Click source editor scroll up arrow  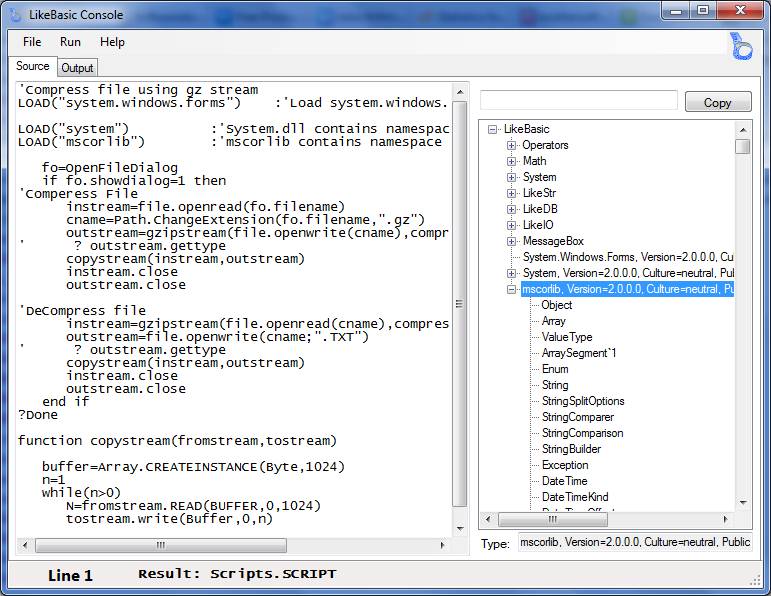[460, 92]
